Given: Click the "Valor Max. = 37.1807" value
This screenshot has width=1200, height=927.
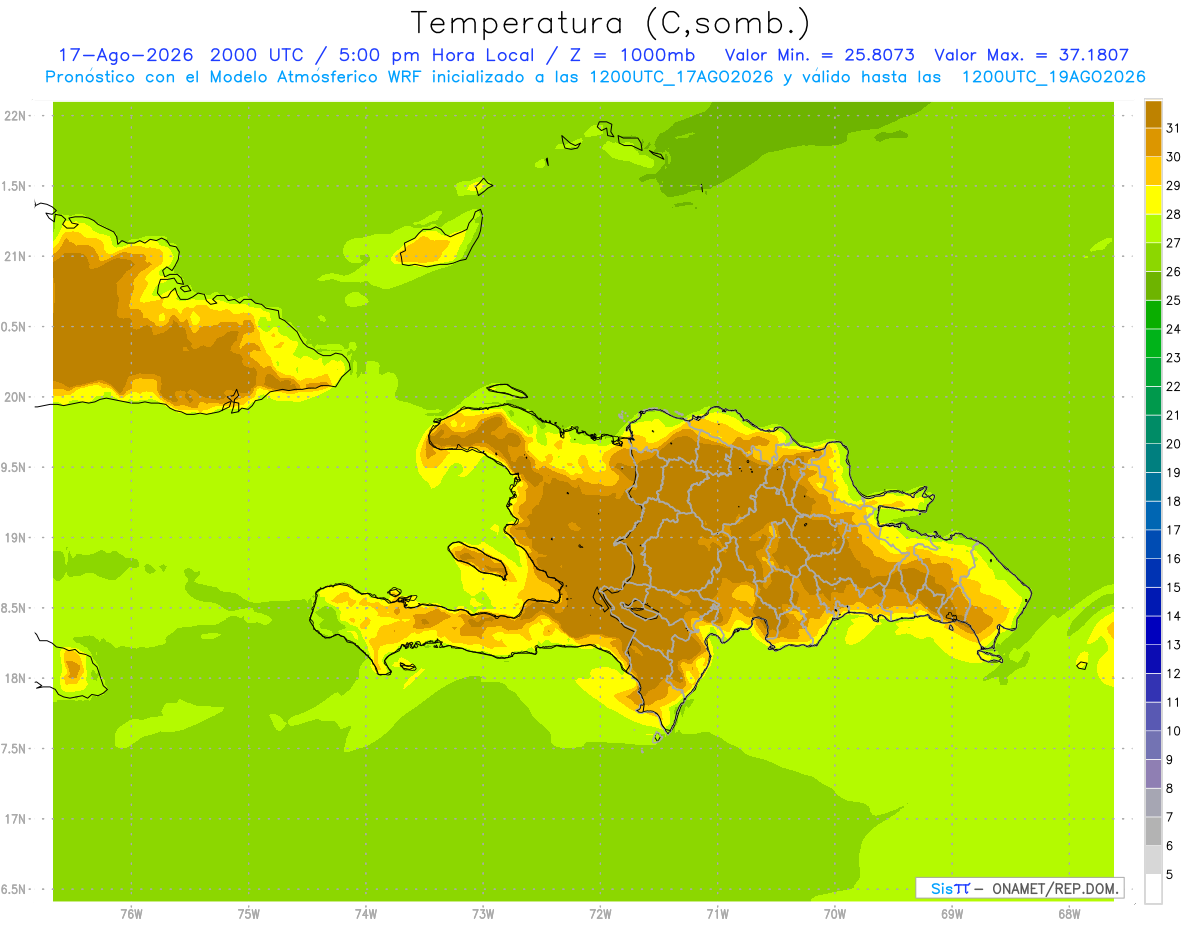Looking at the screenshot, I should [x=1031, y=55].
